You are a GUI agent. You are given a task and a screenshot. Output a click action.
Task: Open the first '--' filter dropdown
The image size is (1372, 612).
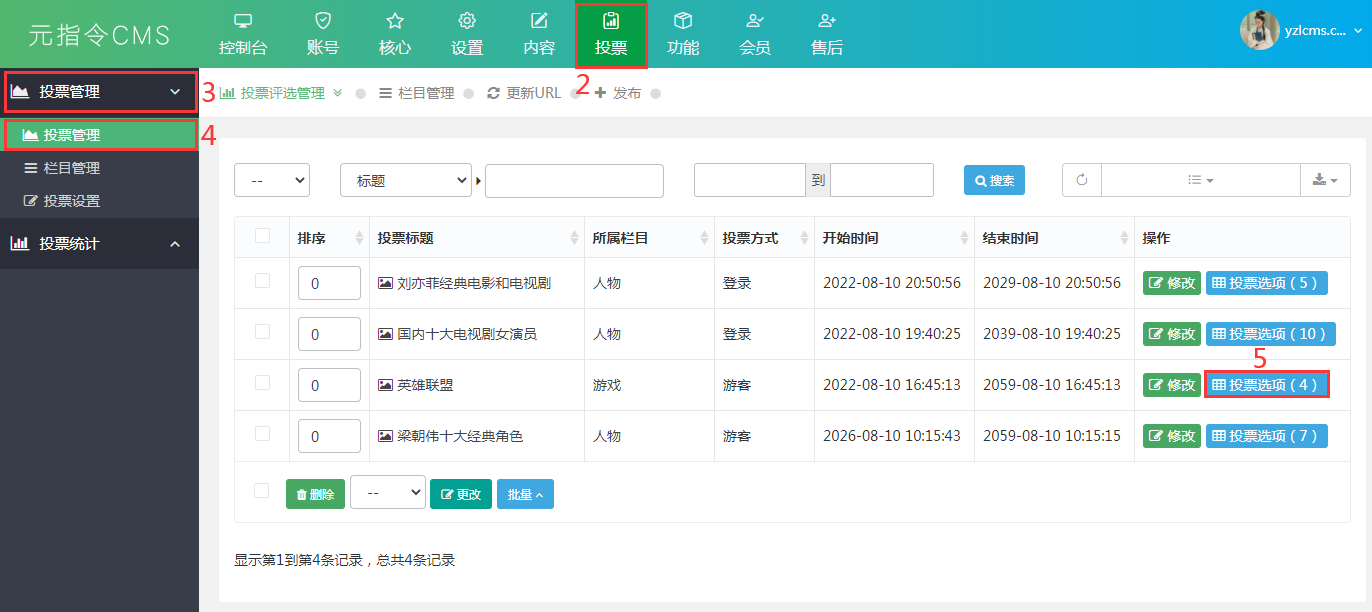pos(272,181)
